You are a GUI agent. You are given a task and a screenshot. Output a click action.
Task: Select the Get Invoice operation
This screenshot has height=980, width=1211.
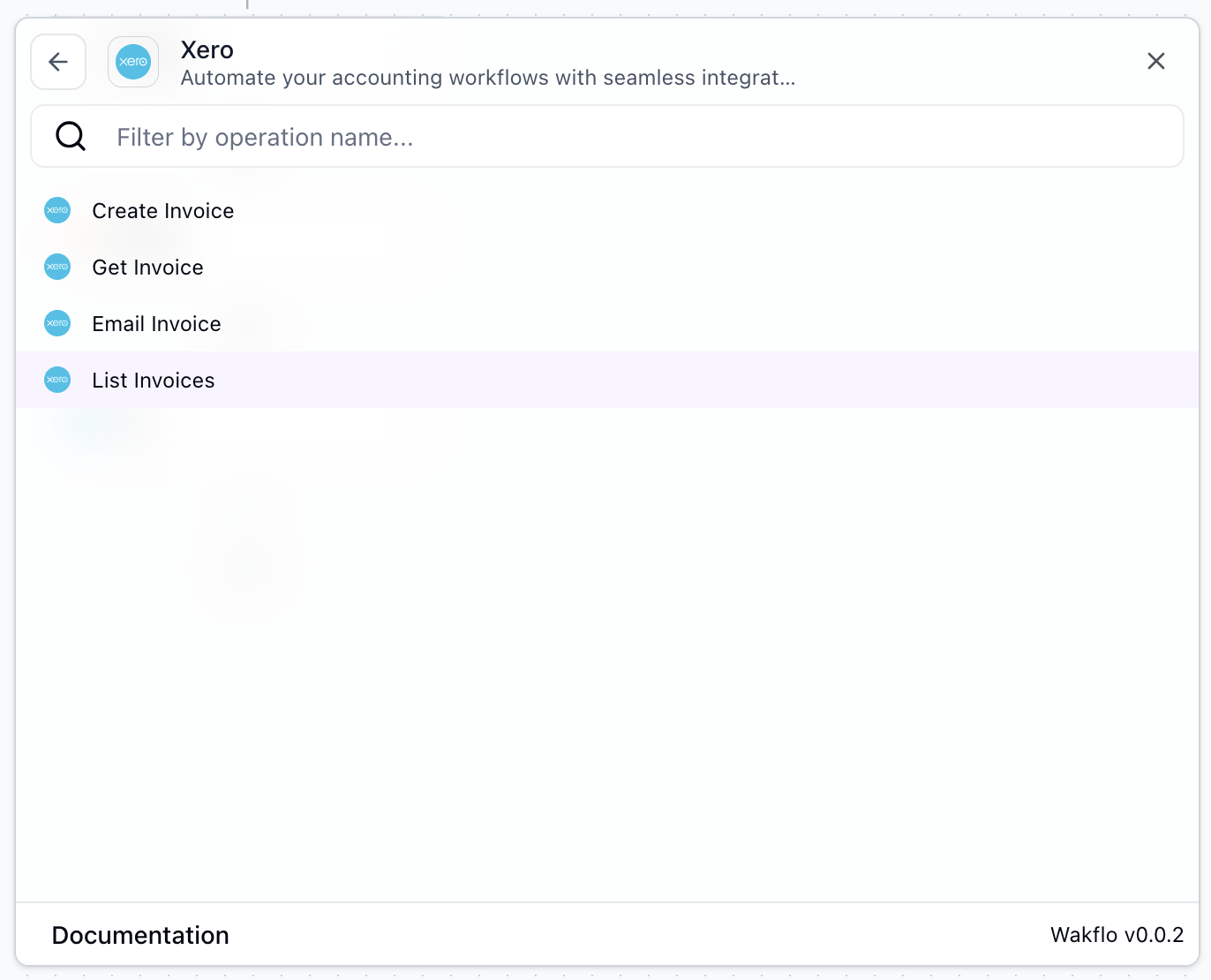[x=147, y=267]
